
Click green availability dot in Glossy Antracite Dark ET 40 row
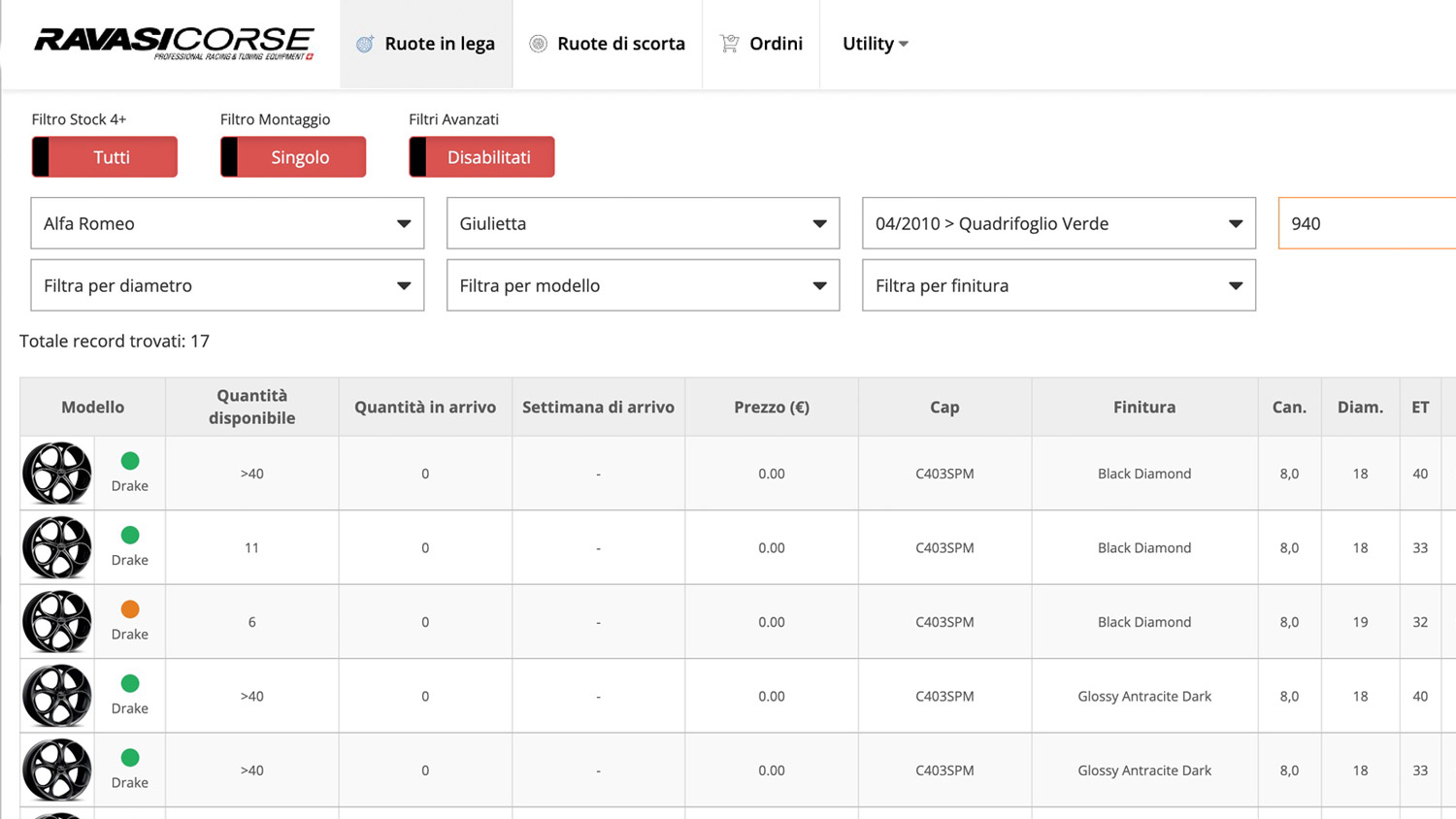[130, 683]
